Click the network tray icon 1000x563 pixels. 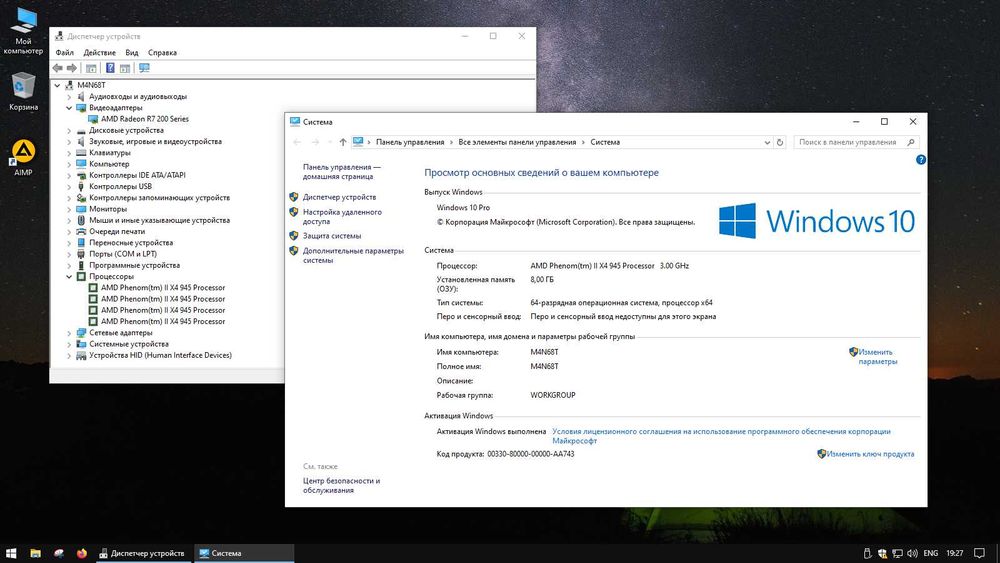pyautogui.click(x=897, y=553)
